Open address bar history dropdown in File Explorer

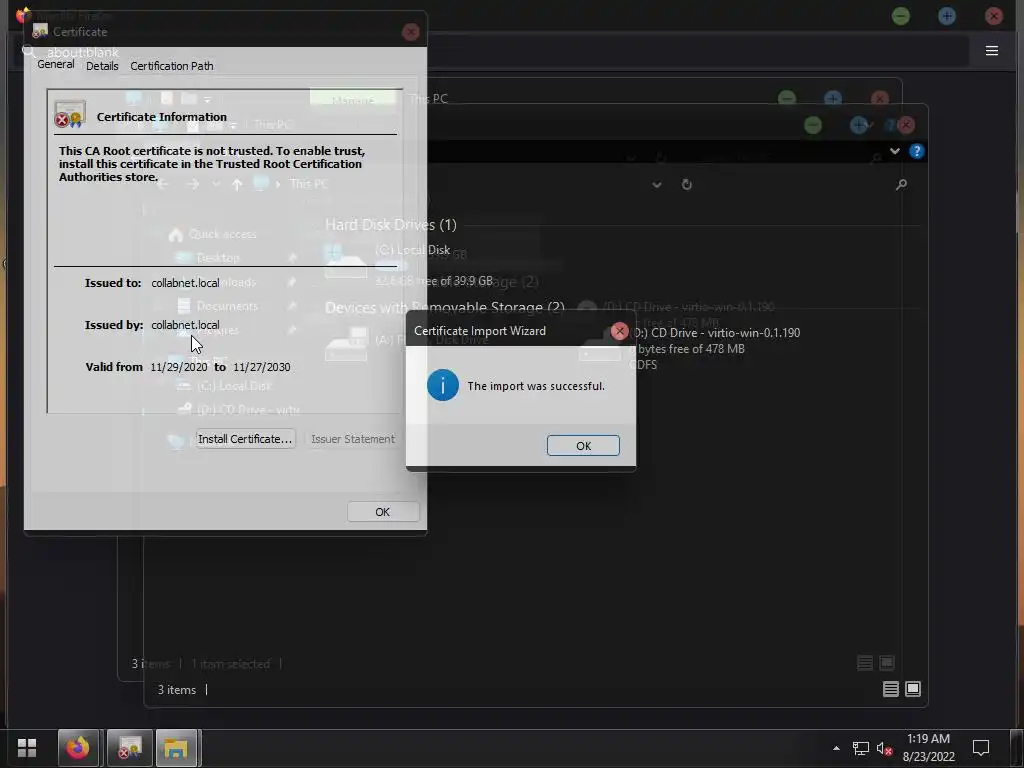[657, 185]
